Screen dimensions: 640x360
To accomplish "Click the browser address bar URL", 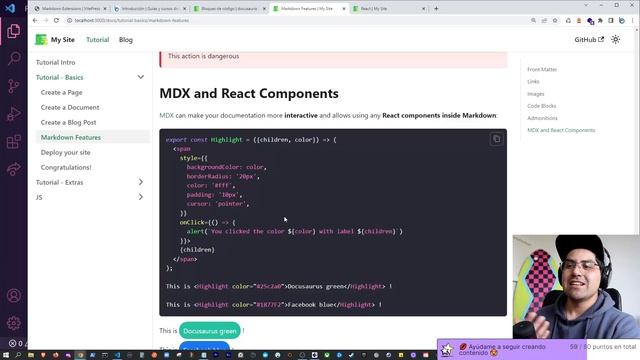I will tap(131, 20).
